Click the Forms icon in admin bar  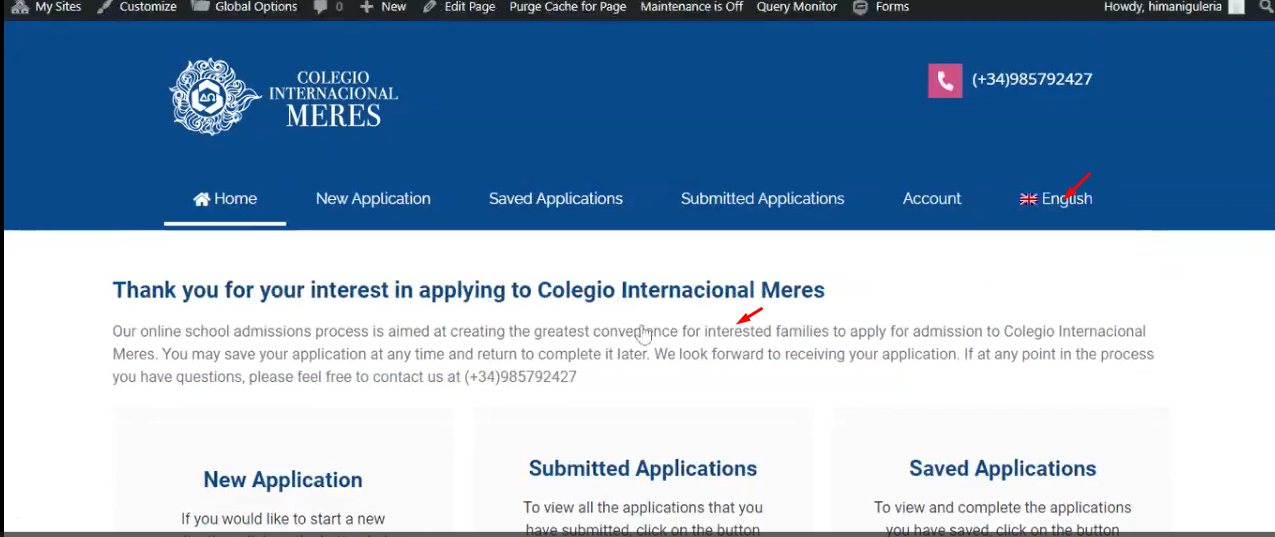tap(860, 7)
